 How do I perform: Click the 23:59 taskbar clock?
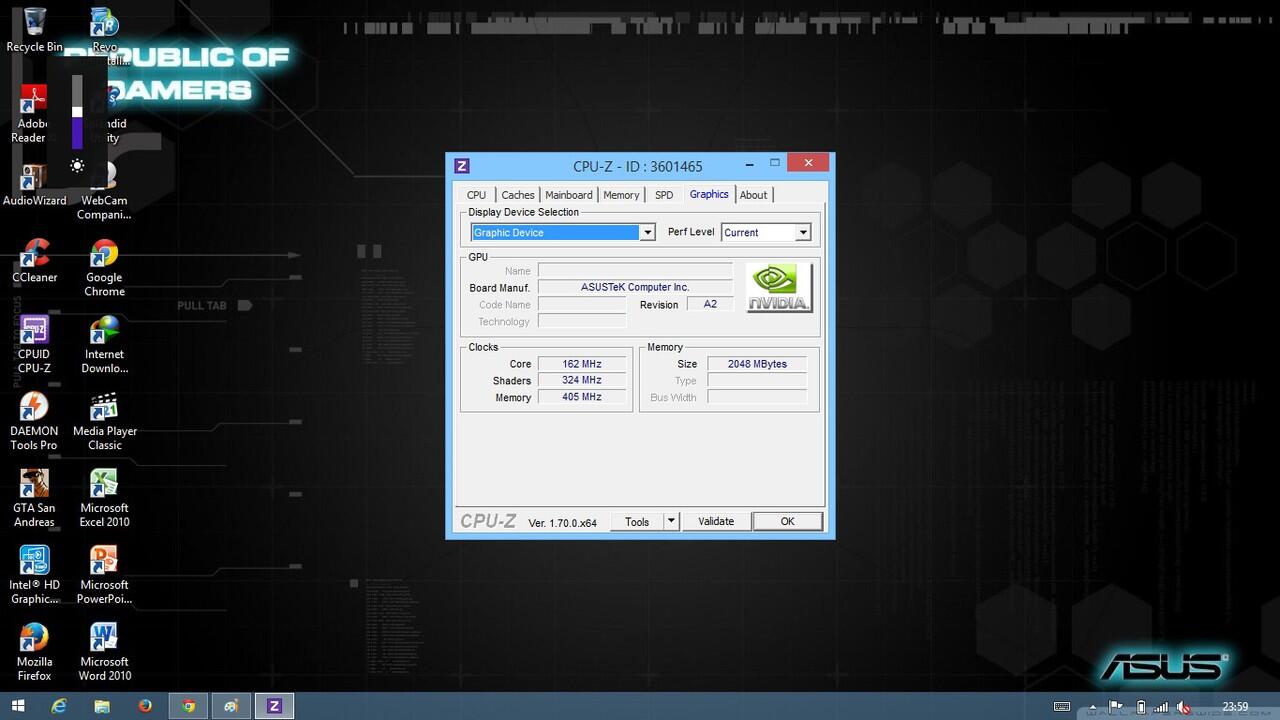point(1235,707)
